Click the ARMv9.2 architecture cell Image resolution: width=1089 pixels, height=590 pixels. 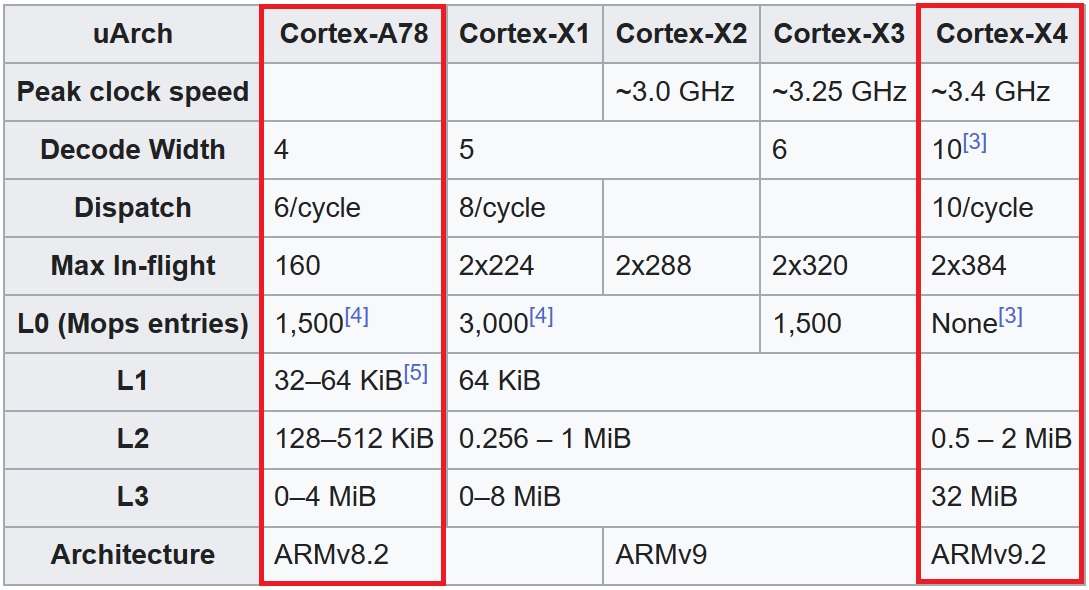tap(1001, 555)
